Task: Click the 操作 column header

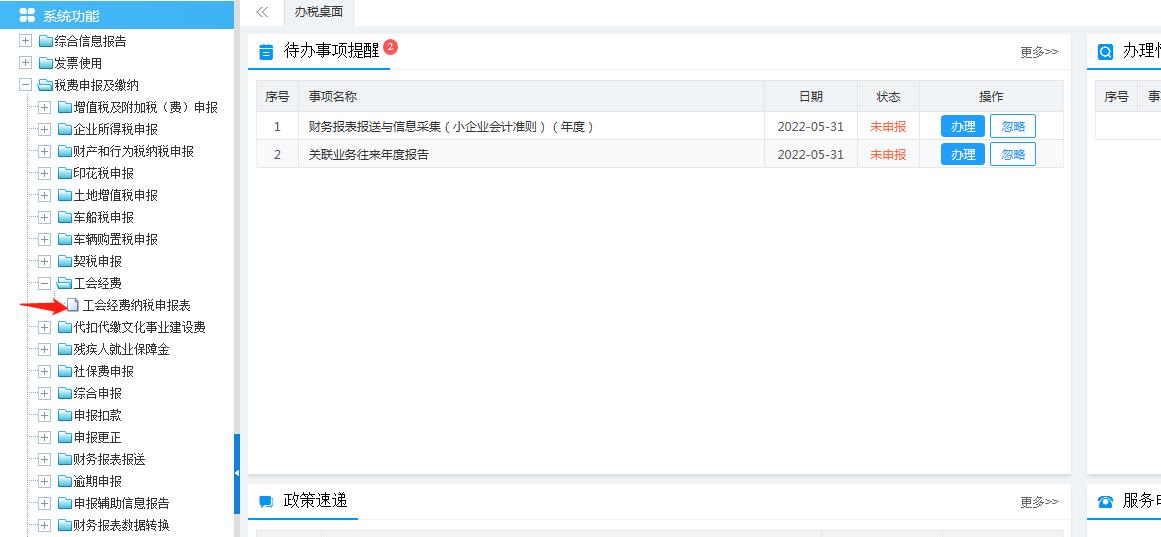Action: [x=991, y=96]
